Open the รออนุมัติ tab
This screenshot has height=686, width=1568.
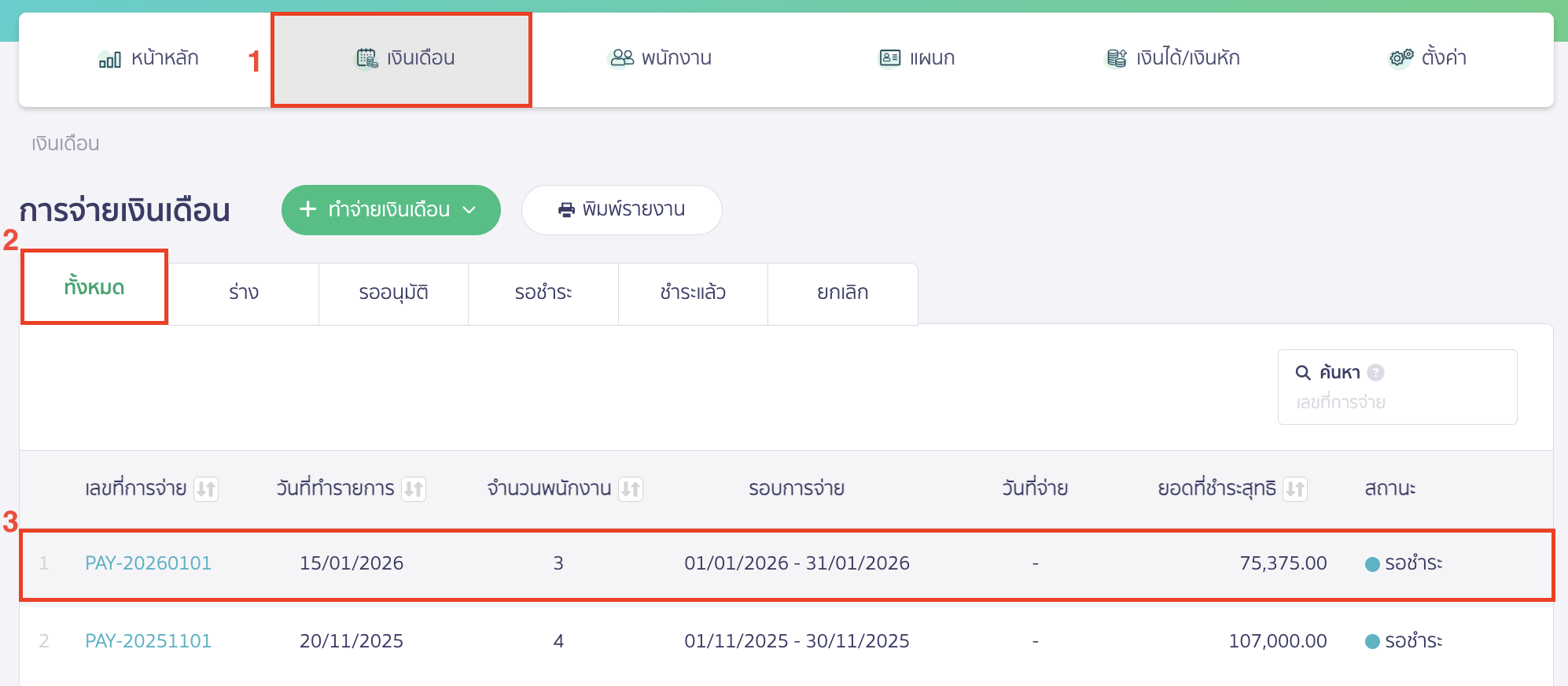coord(393,293)
